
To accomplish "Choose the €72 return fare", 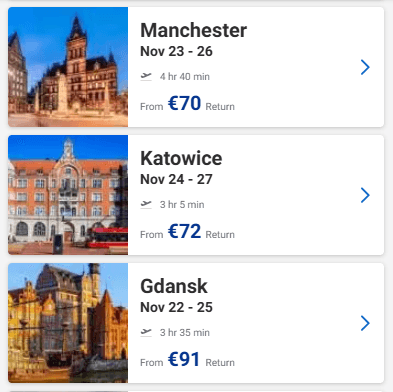I will pyautogui.click(x=185, y=231).
